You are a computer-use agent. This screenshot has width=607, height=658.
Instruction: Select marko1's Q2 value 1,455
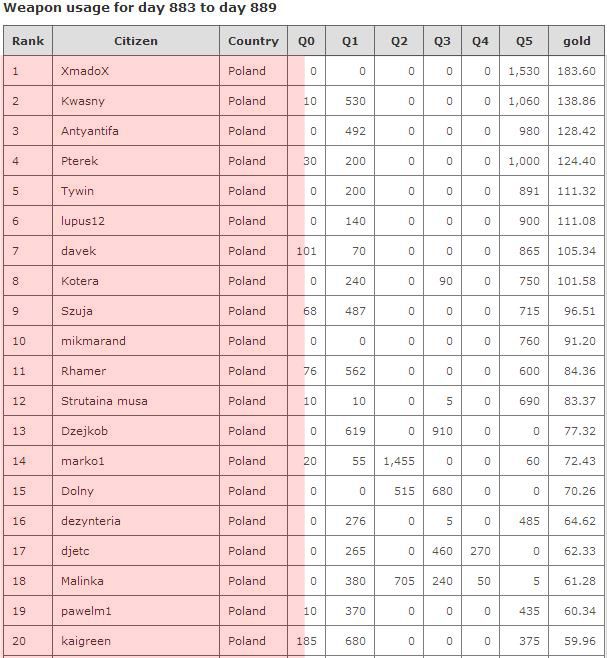398,461
